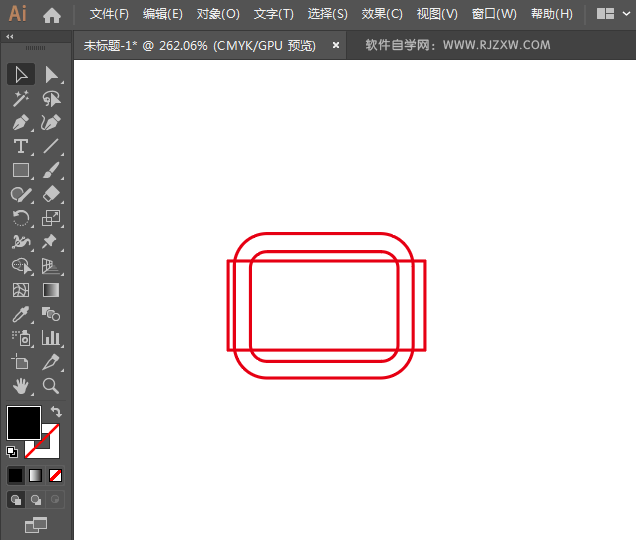Click the black Fill color box
Image resolution: width=636 pixels, height=540 pixels.
[x=24, y=423]
